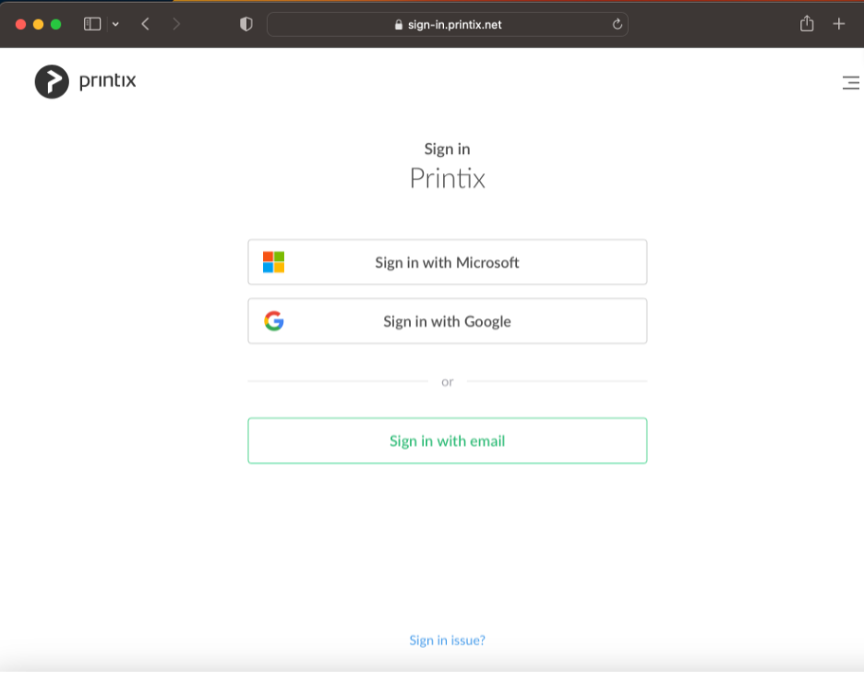The width and height of the screenshot is (865, 673).
Task: Toggle the Safari sidebar icon
Action: 92,24
